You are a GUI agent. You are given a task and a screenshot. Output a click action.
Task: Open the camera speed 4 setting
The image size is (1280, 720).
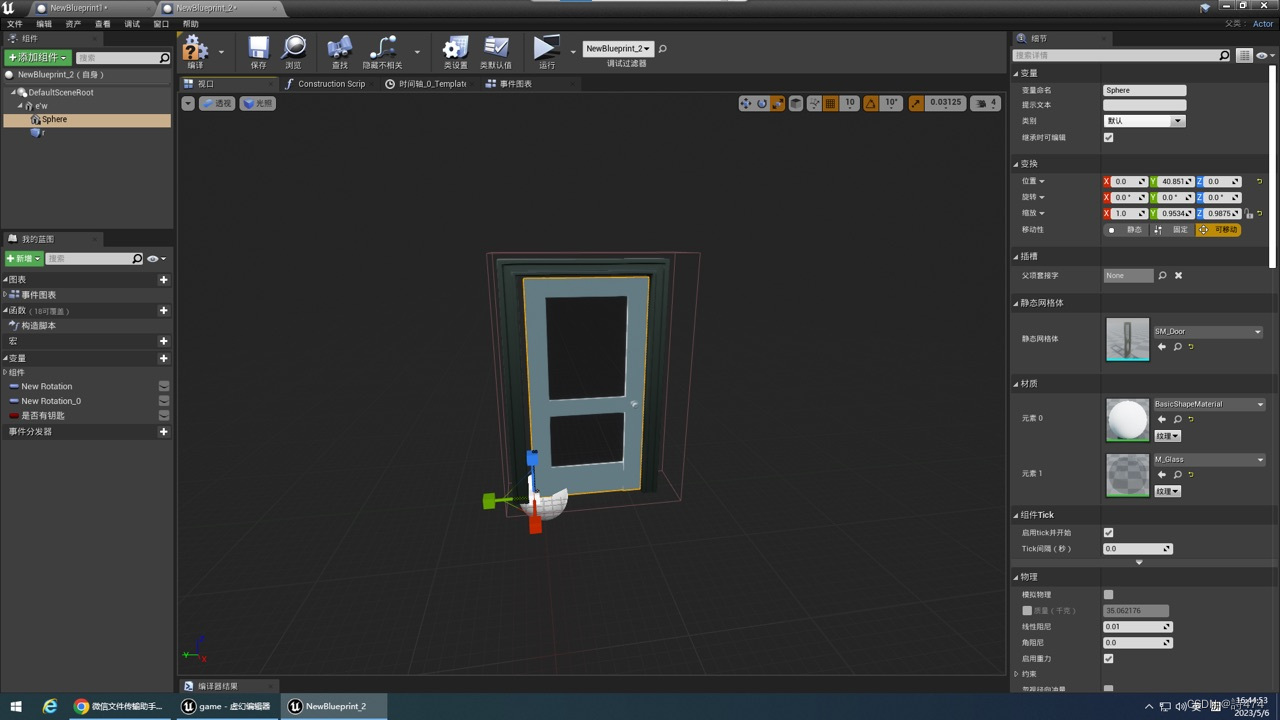[x=986, y=103]
